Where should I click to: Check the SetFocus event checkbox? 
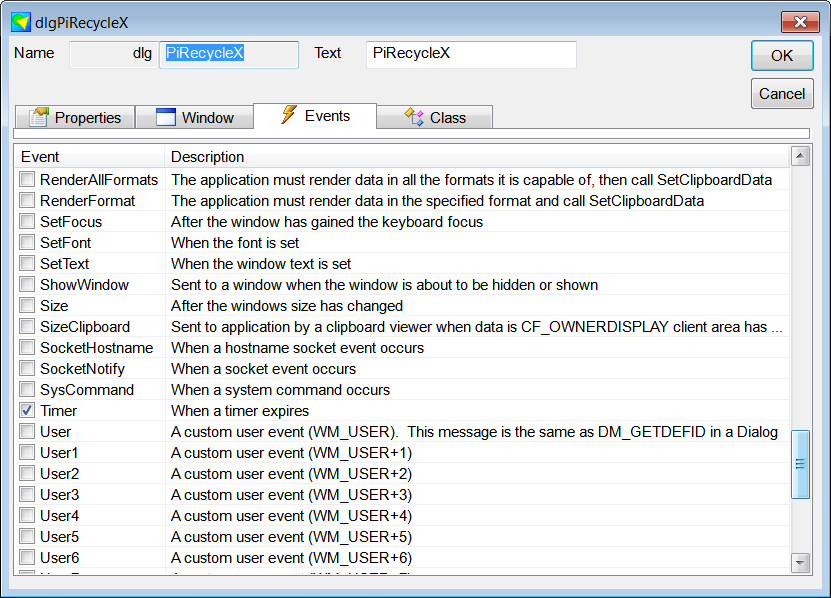click(x=27, y=222)
